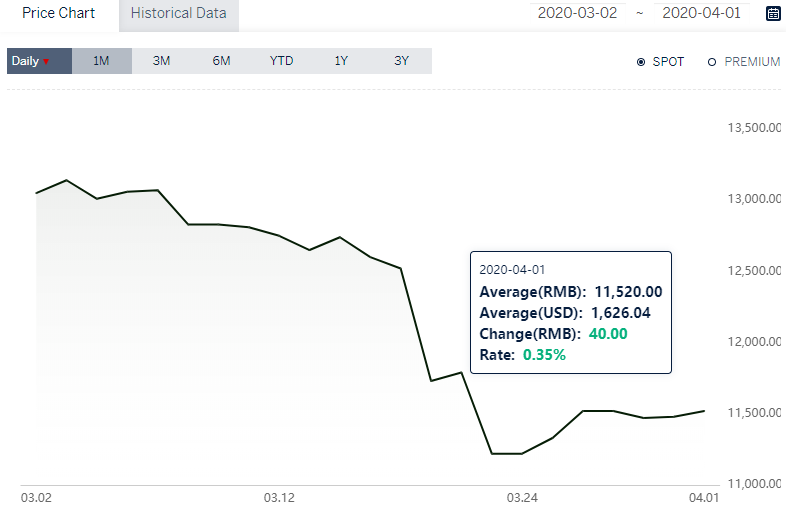Click the 04.01 endpoint on the price line
This screenshot has height=516, width=786.
(704, 411)
